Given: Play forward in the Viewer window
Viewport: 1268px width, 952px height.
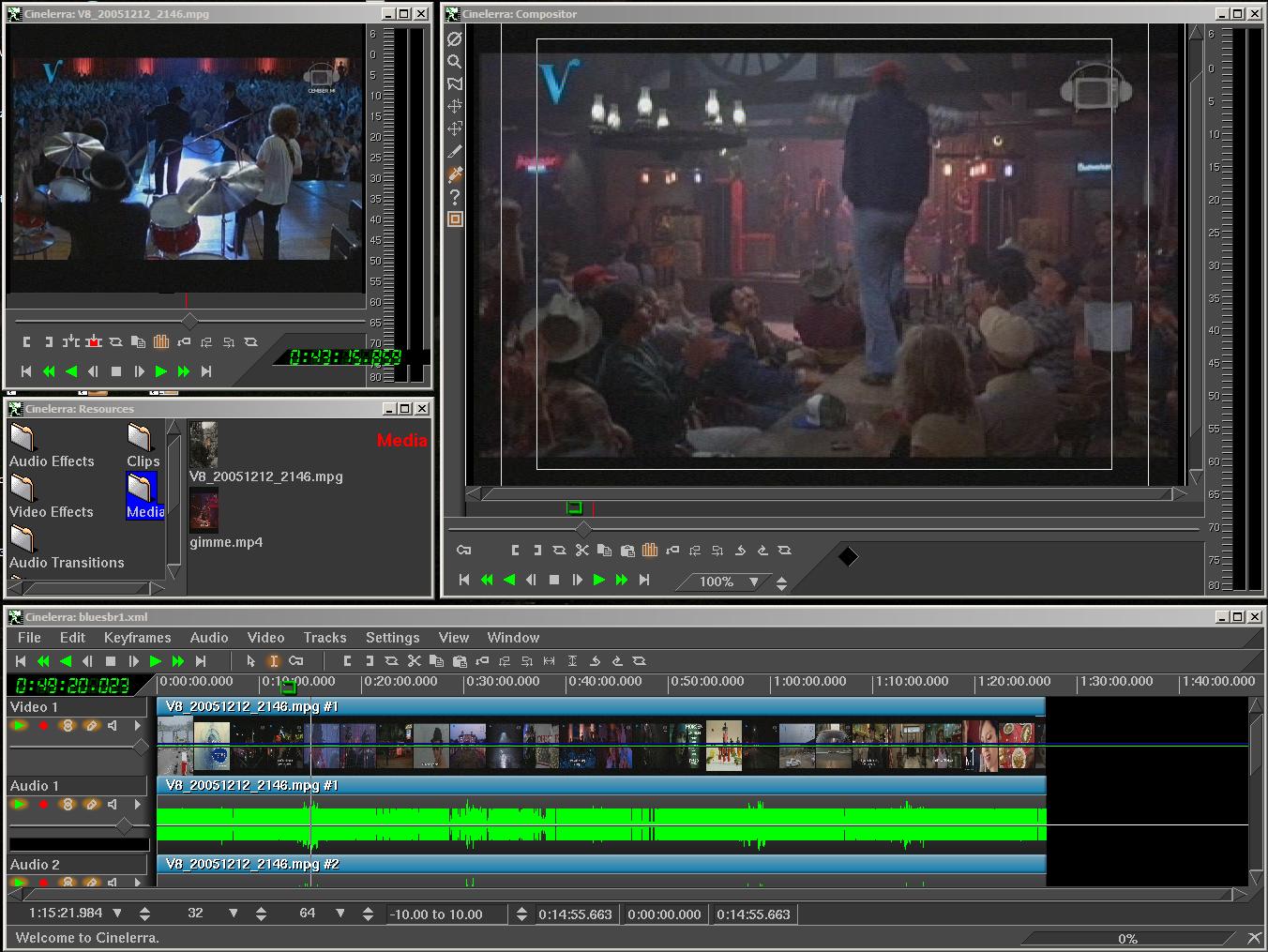Looking at the screenshot, I should tap(160, 371).
